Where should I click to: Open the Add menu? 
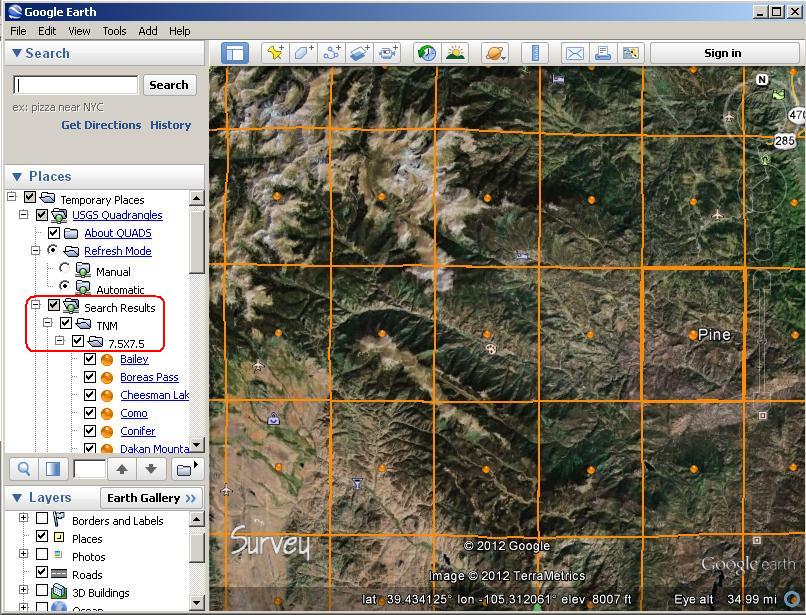point(147,30)
